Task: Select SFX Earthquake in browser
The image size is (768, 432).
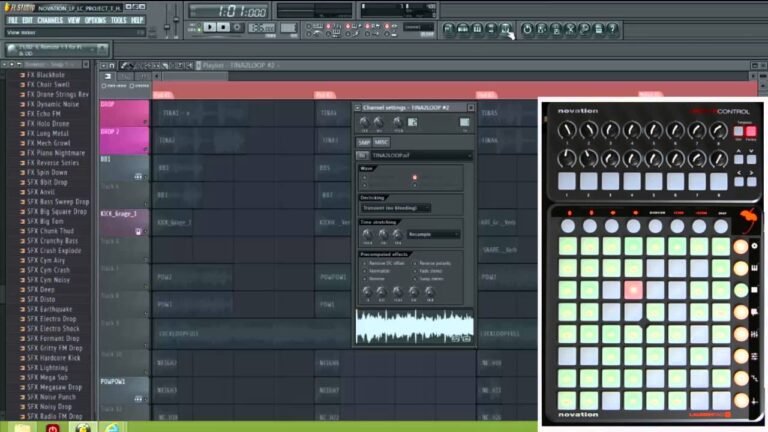Action: [49, 309]
